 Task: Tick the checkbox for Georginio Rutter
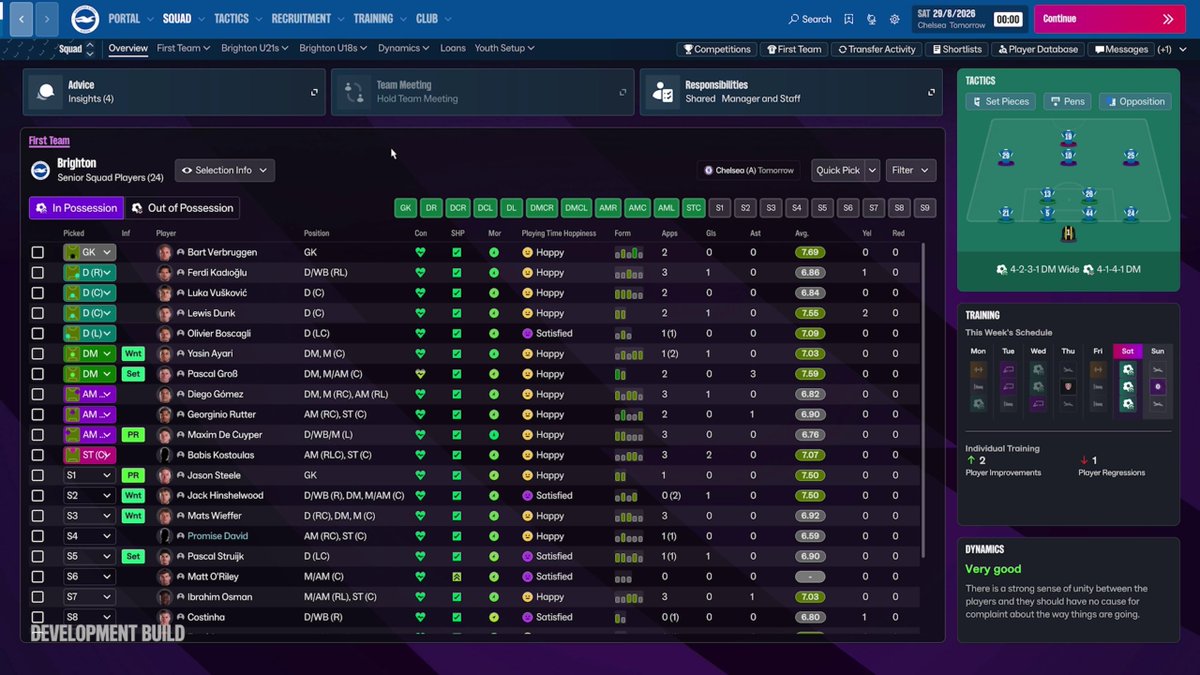[38, 414]
